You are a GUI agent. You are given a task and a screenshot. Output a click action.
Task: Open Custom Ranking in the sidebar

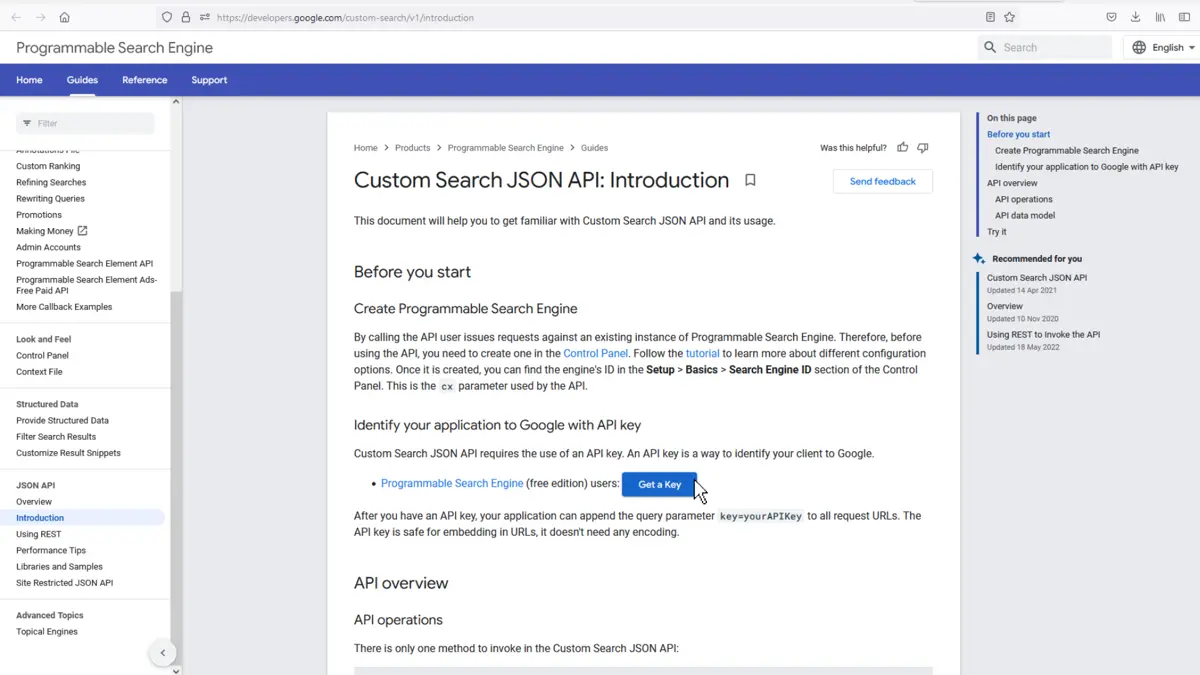[48, 166]
